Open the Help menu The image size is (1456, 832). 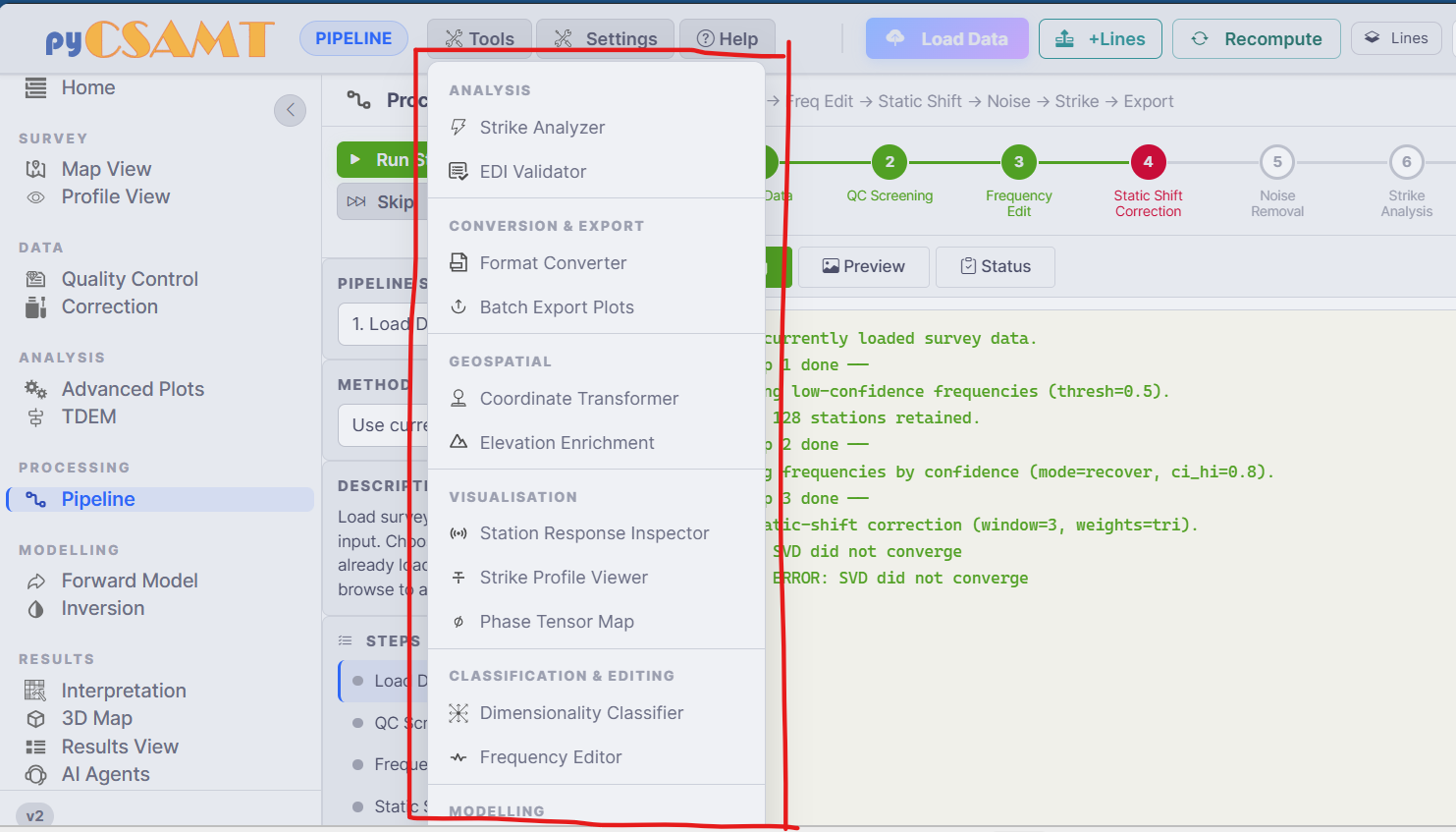[x=728, y=39]
